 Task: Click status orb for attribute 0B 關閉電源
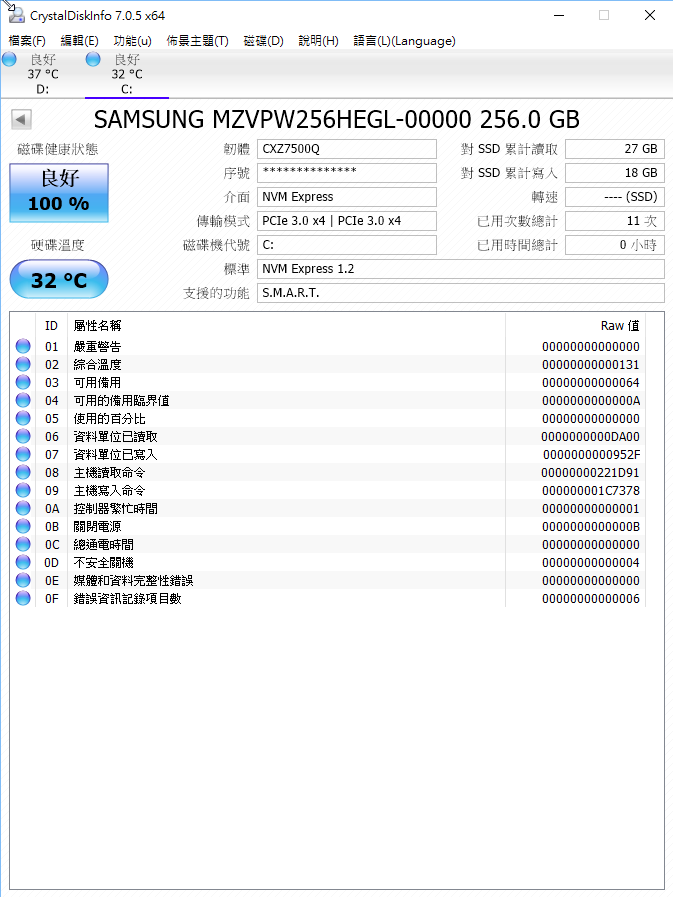pyautogui.click(x=23, y=527)
